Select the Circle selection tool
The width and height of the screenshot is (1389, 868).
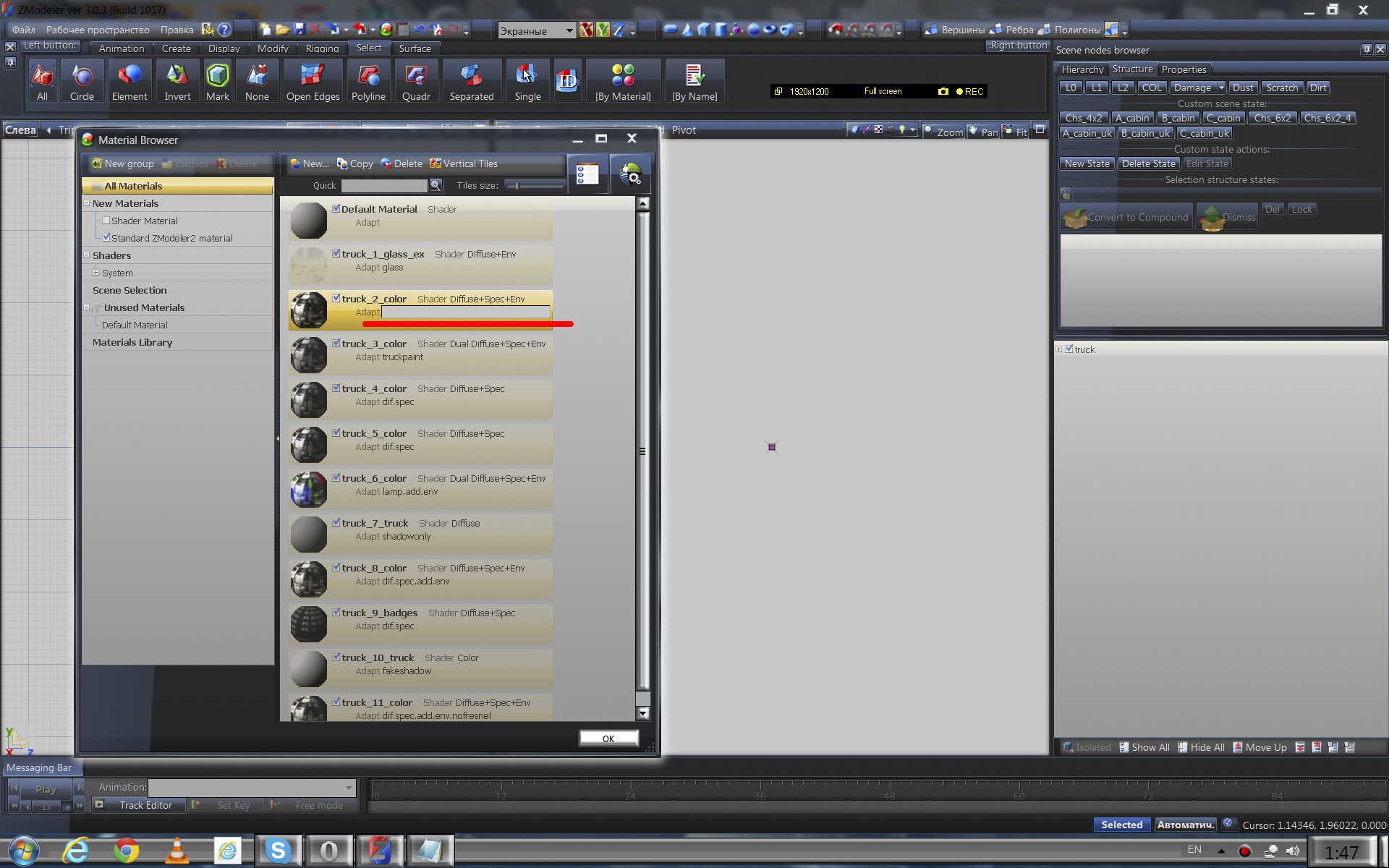[82, 81]
